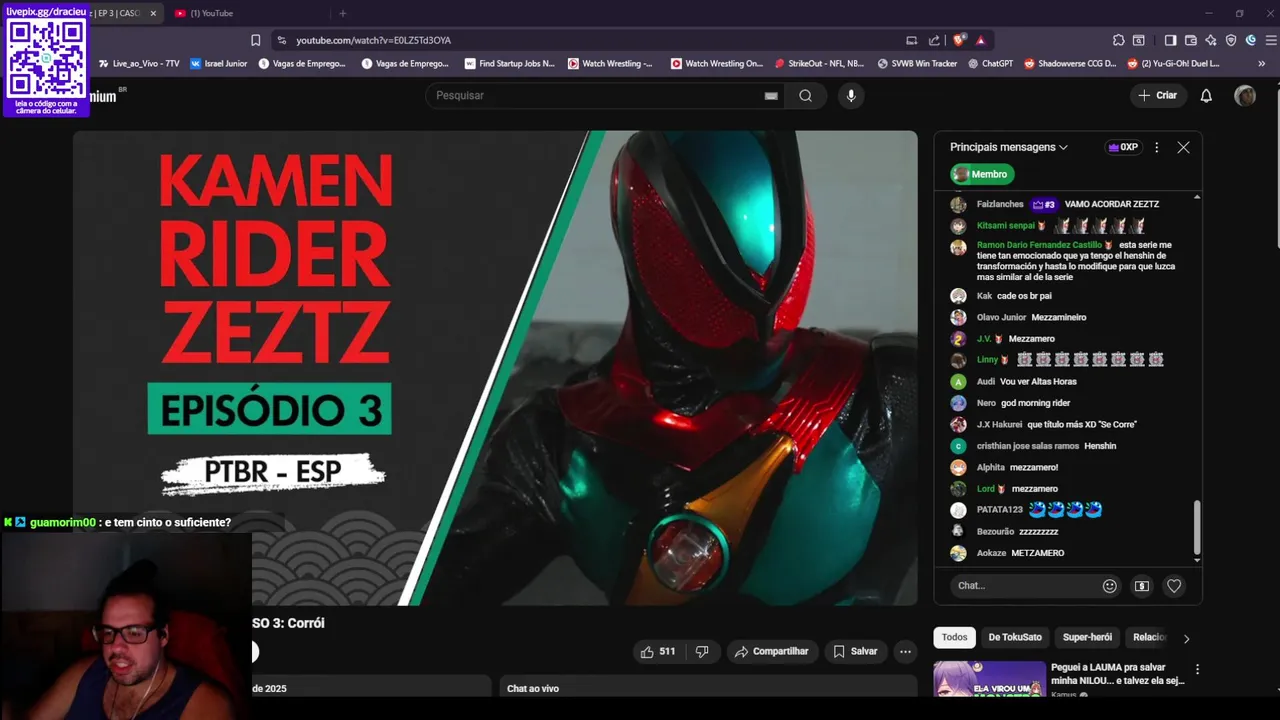Viewport: 1280px width, 720px height.
Task: Select the Todos filter chip
Action: pyautogui.click(x=955, y=637)
